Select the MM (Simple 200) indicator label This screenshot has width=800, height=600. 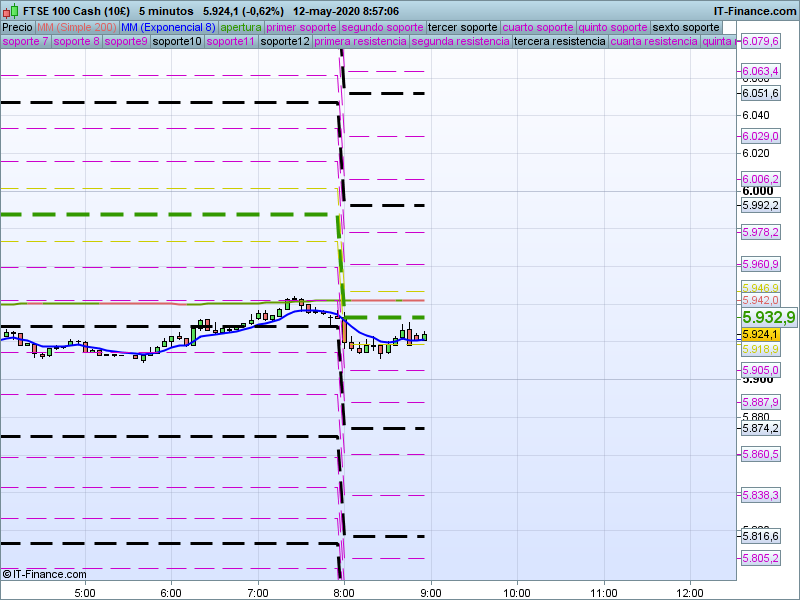(75, 27)
